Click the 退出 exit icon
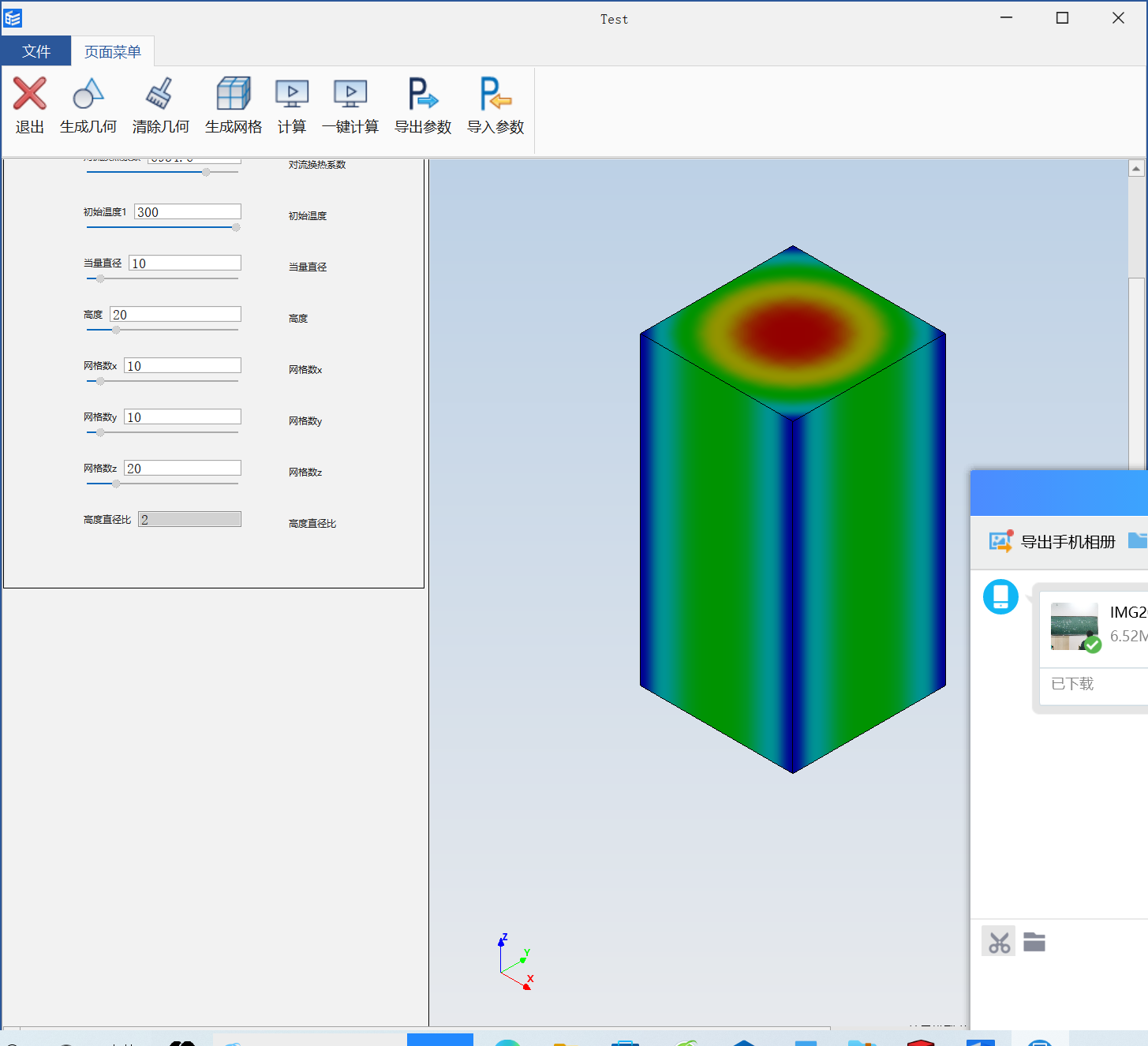 coord(30,94)
